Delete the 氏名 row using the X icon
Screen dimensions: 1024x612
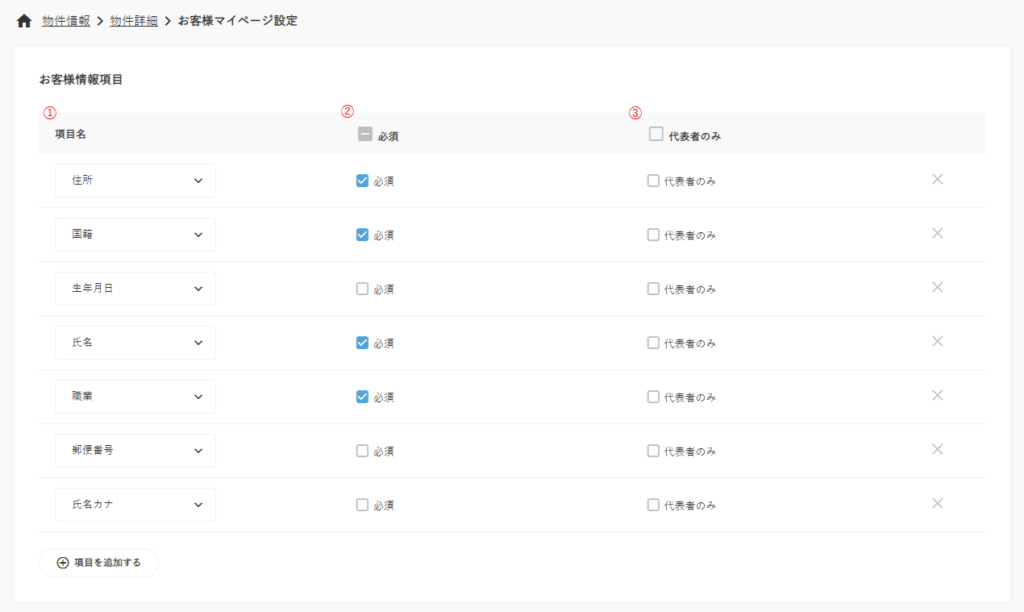(x=937, y=342)
